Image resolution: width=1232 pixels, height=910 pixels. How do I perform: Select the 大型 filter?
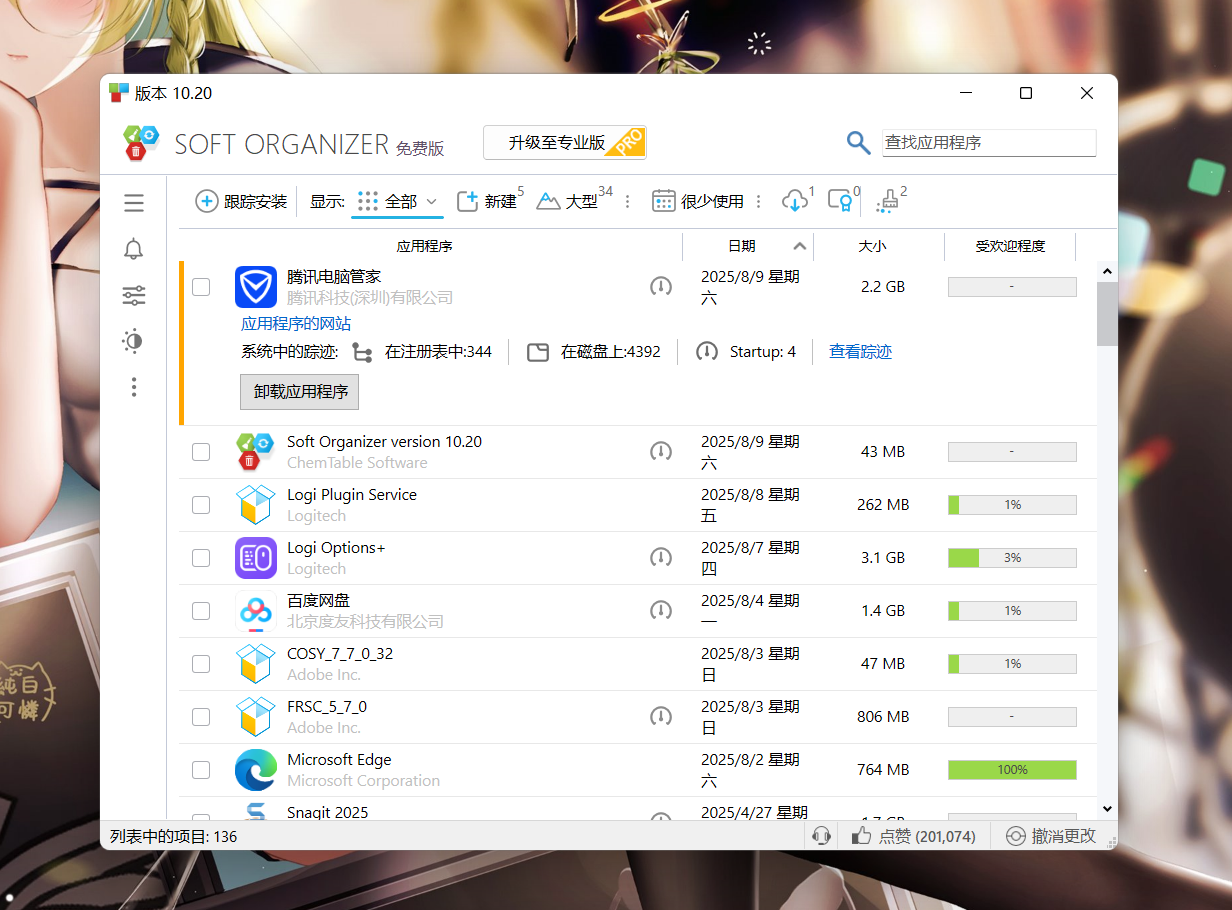tap(569, 201)
